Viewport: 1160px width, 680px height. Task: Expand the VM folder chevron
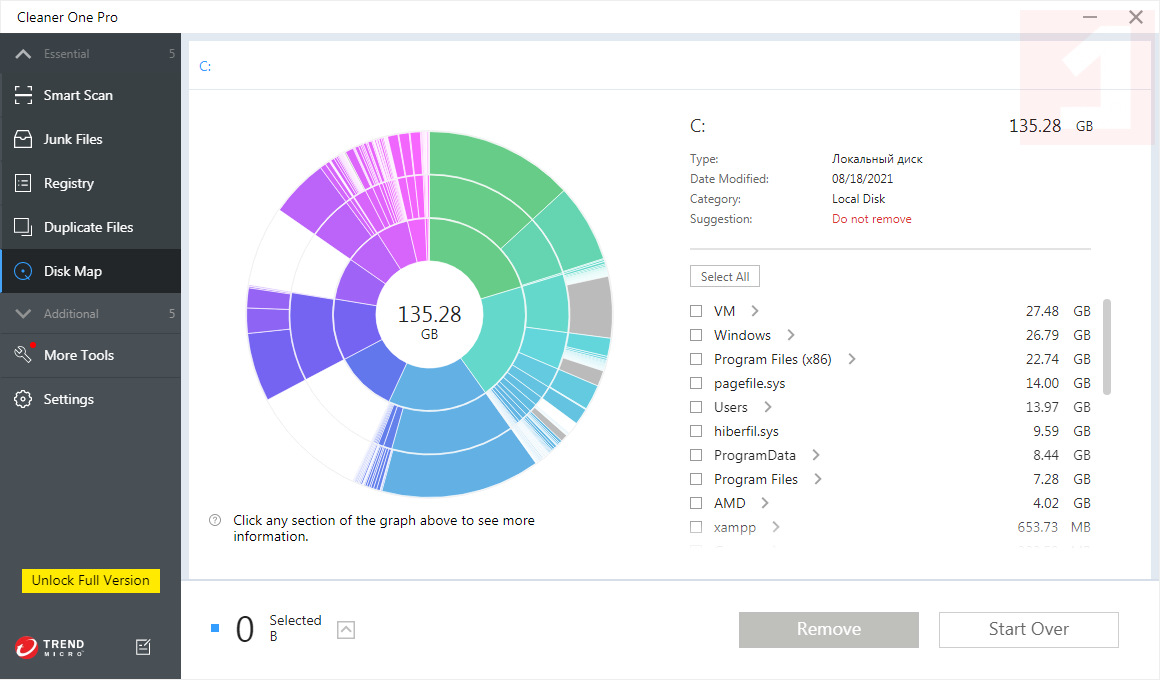[755, 311]
